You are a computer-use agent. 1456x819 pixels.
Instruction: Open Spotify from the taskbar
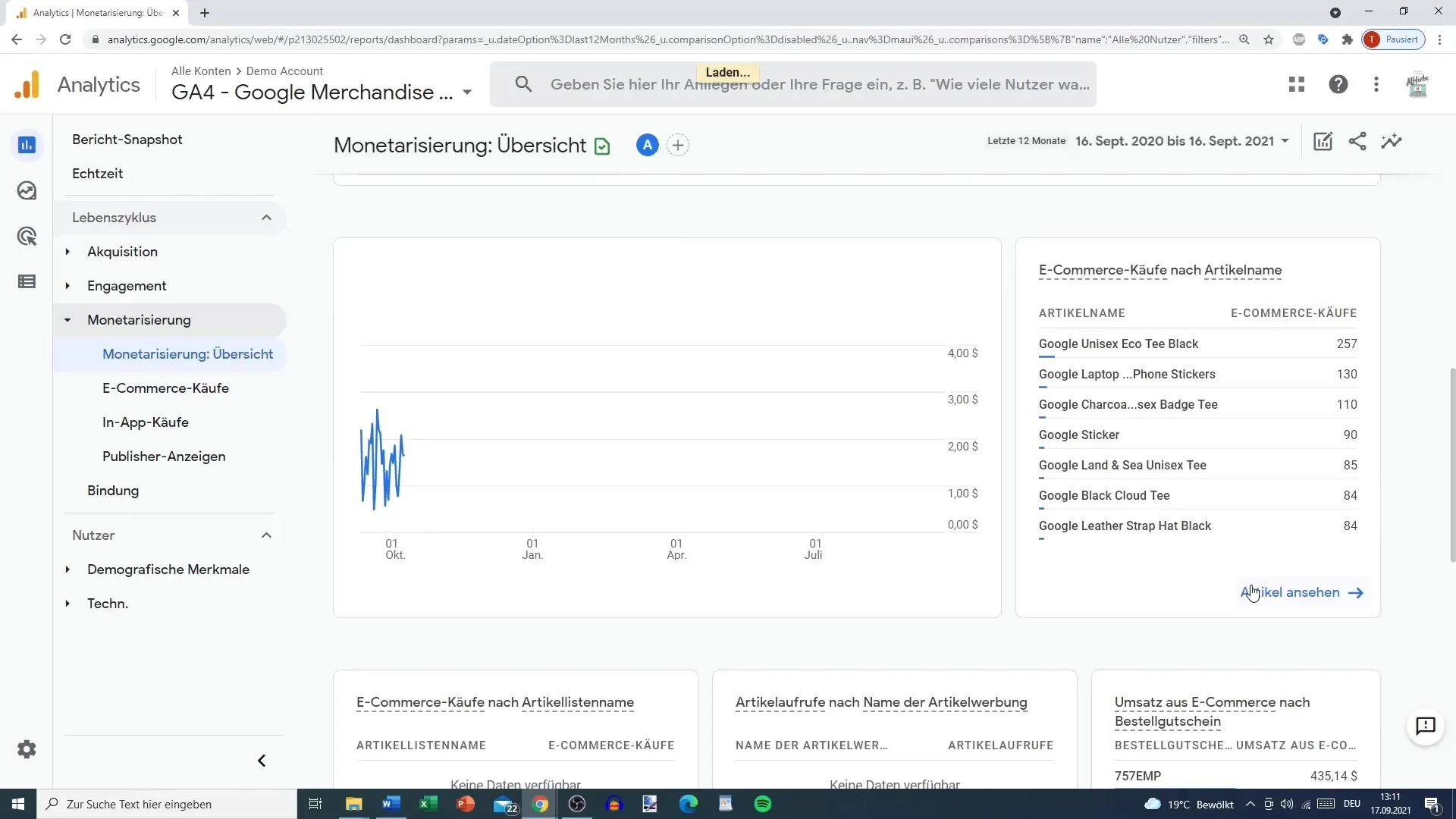(763, 804)
